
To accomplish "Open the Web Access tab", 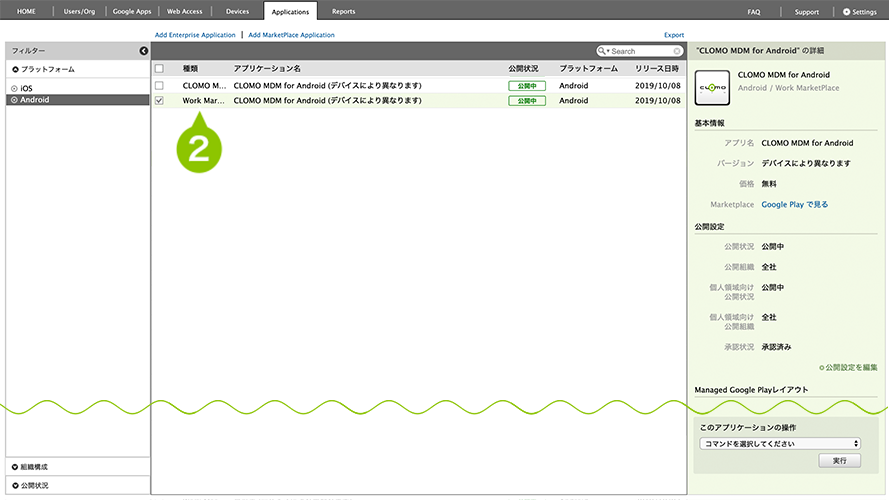I will [184, 11].
